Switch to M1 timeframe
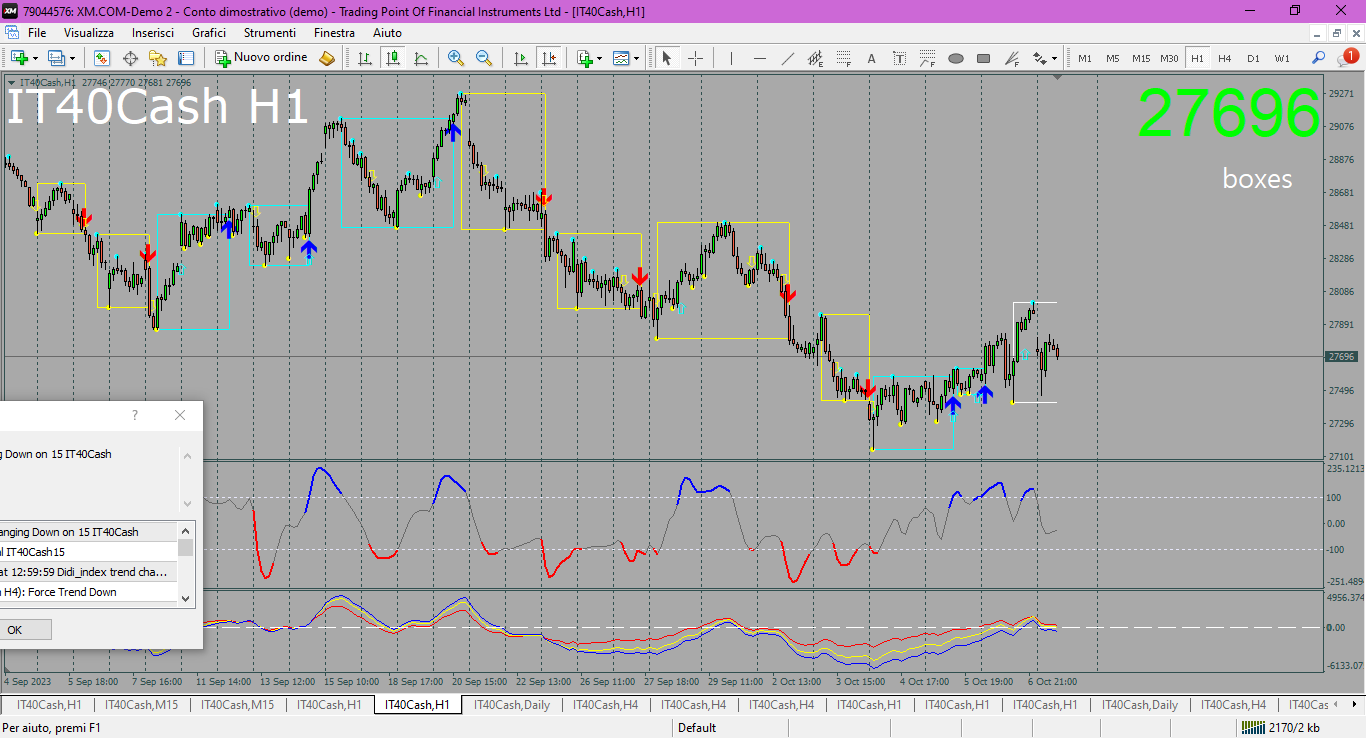The width and height of the screenshot is (1366, 738). (x=1085, y=58)
